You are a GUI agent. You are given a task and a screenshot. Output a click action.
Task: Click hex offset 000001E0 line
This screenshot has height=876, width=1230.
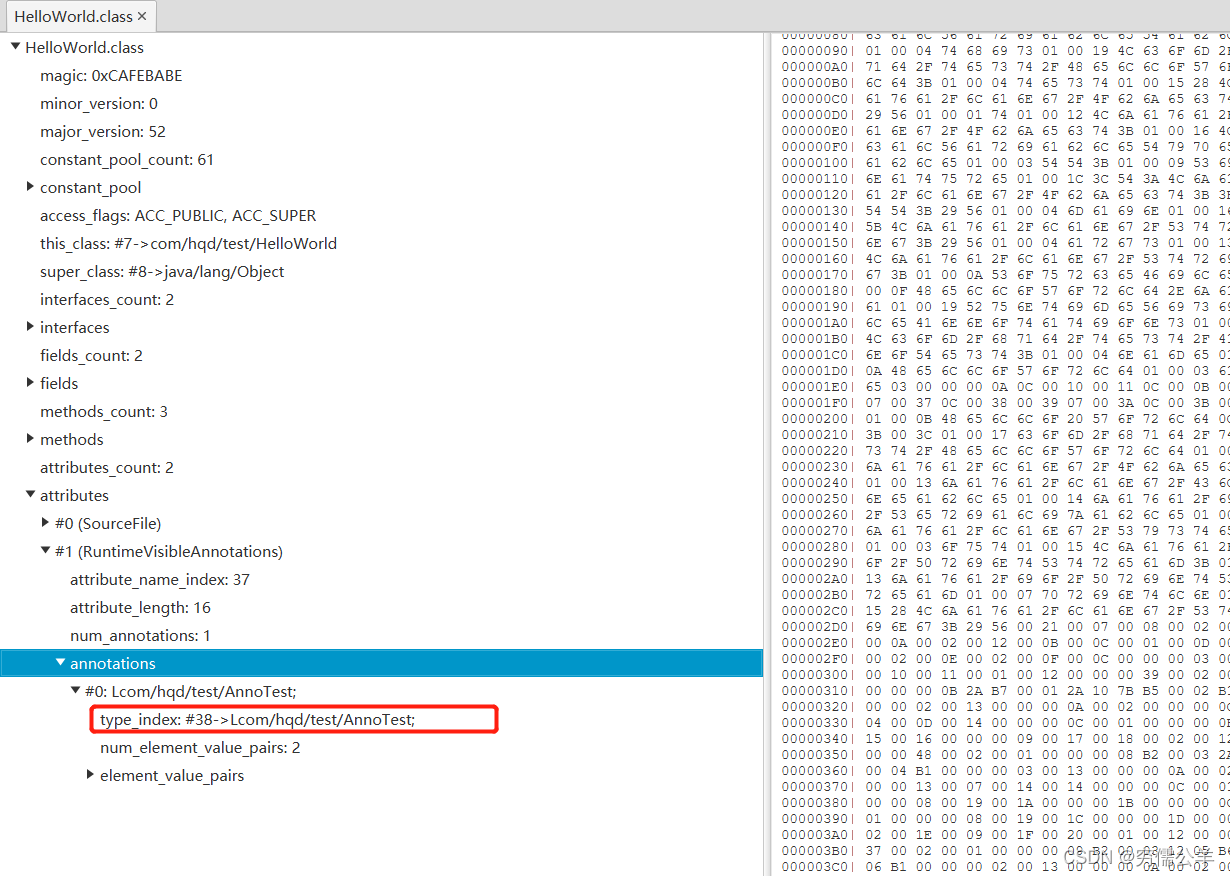pyautogui.click(x=1005, y=386)
